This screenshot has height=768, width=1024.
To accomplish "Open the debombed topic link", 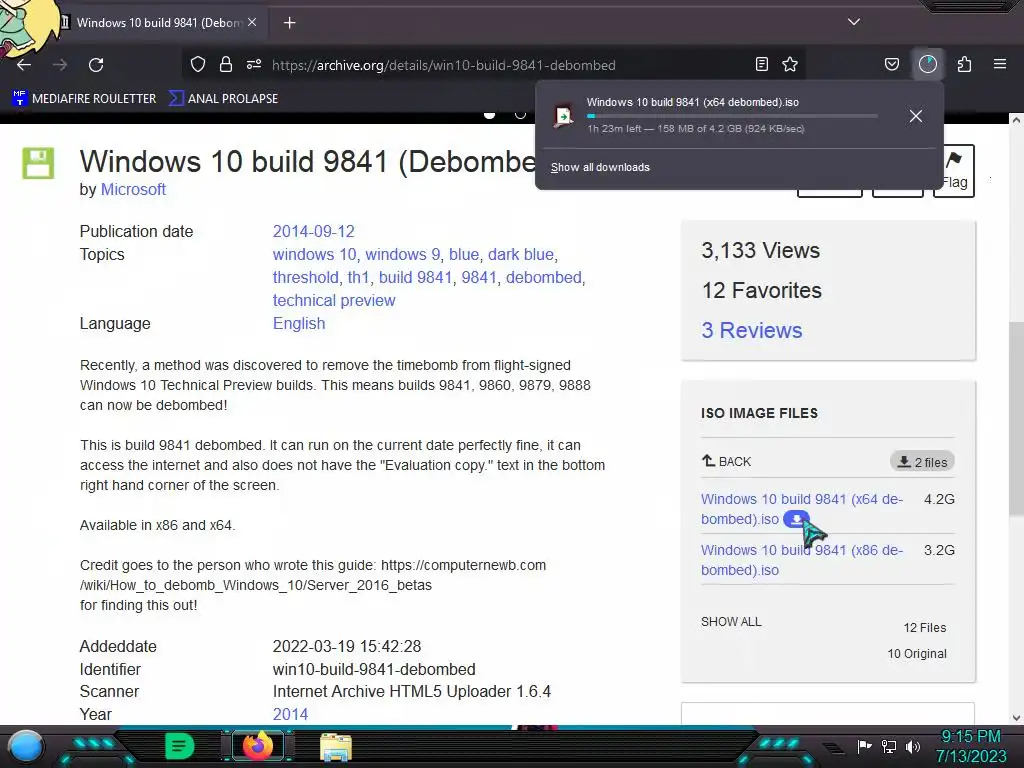I will (x=543, y=278).
